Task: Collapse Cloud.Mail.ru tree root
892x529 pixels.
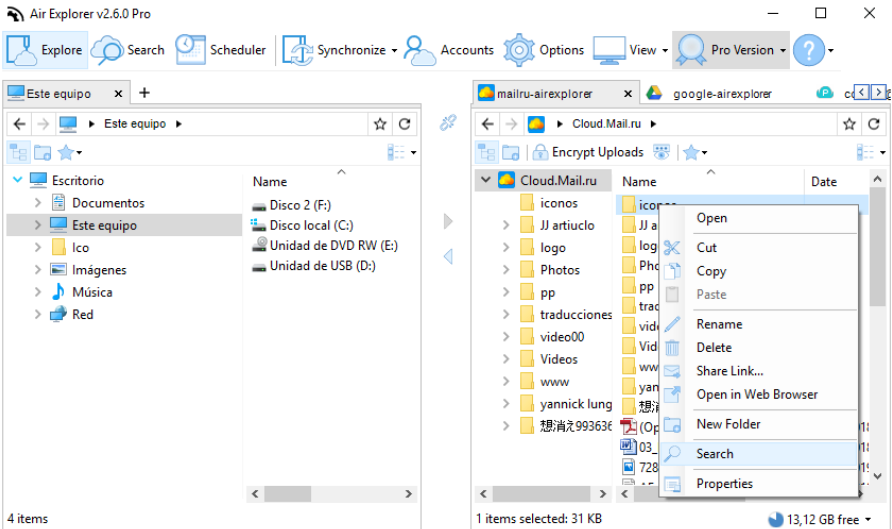Action: point(485,180)
